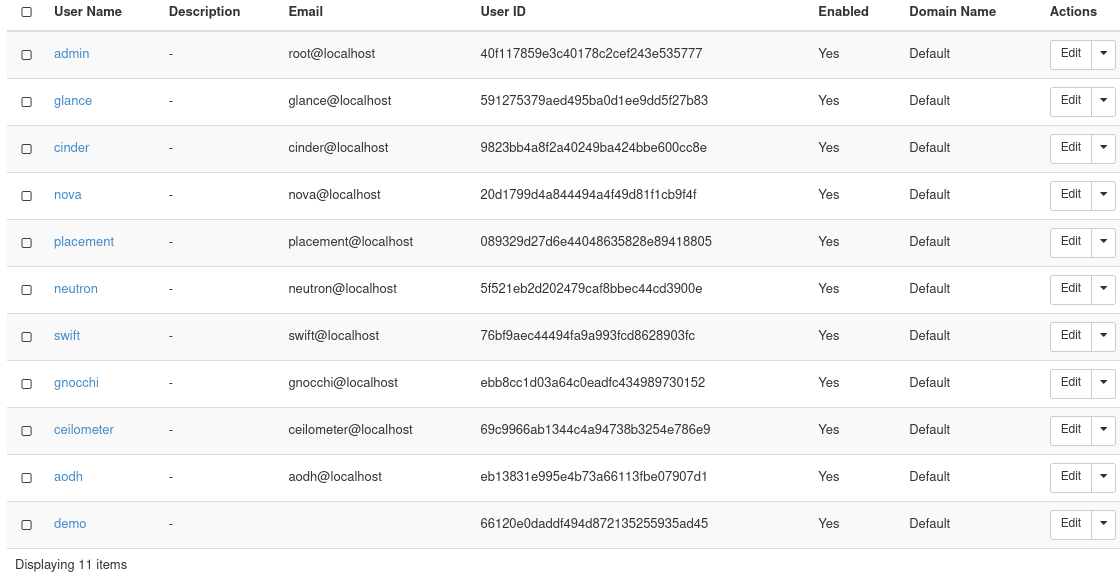
Task: Open the neutron user details link
Action: pyautogui.click(x=76, y=289)
